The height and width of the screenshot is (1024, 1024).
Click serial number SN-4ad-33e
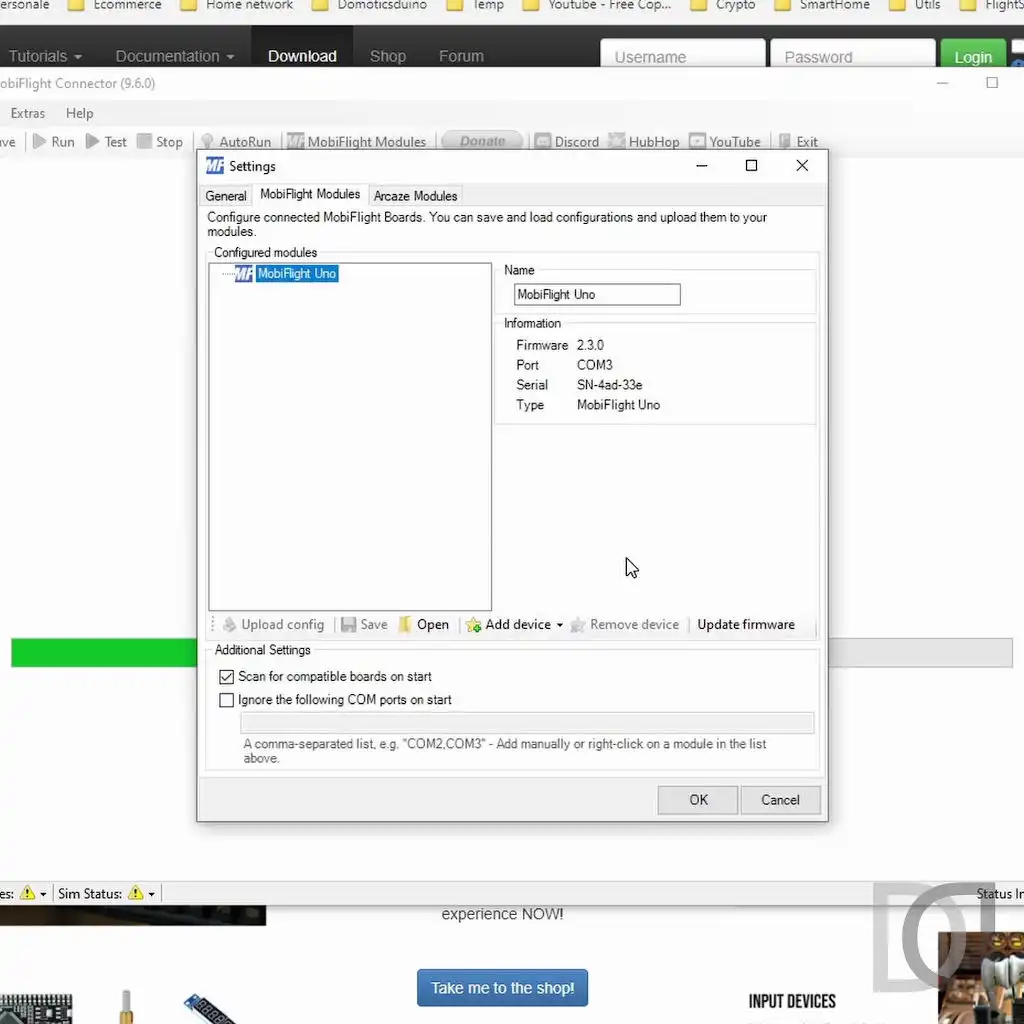click(x=609, y=385)
